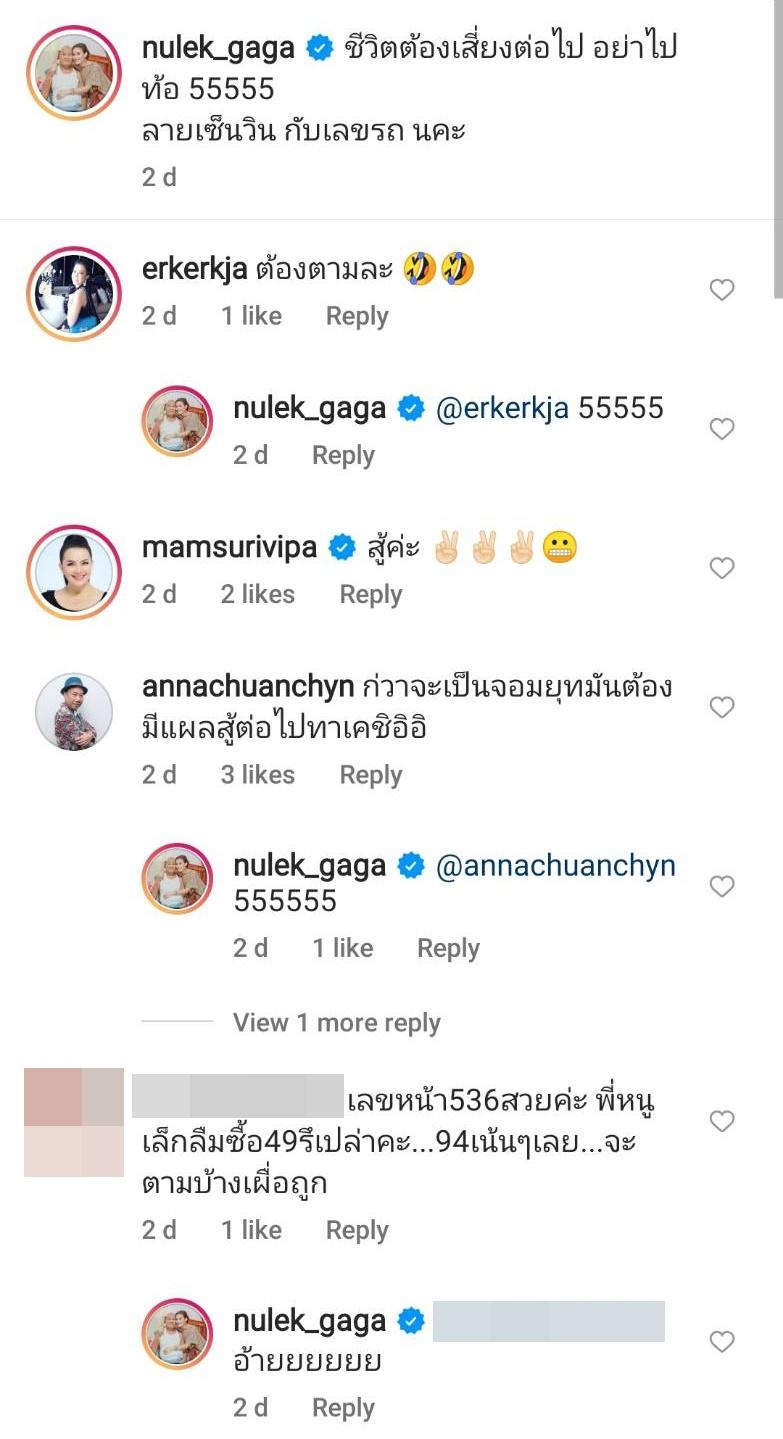783x1439 pixels.
Task: Heart nulek_gaga's reply to @annachuanchyn
Action: [x=721, y=886]
